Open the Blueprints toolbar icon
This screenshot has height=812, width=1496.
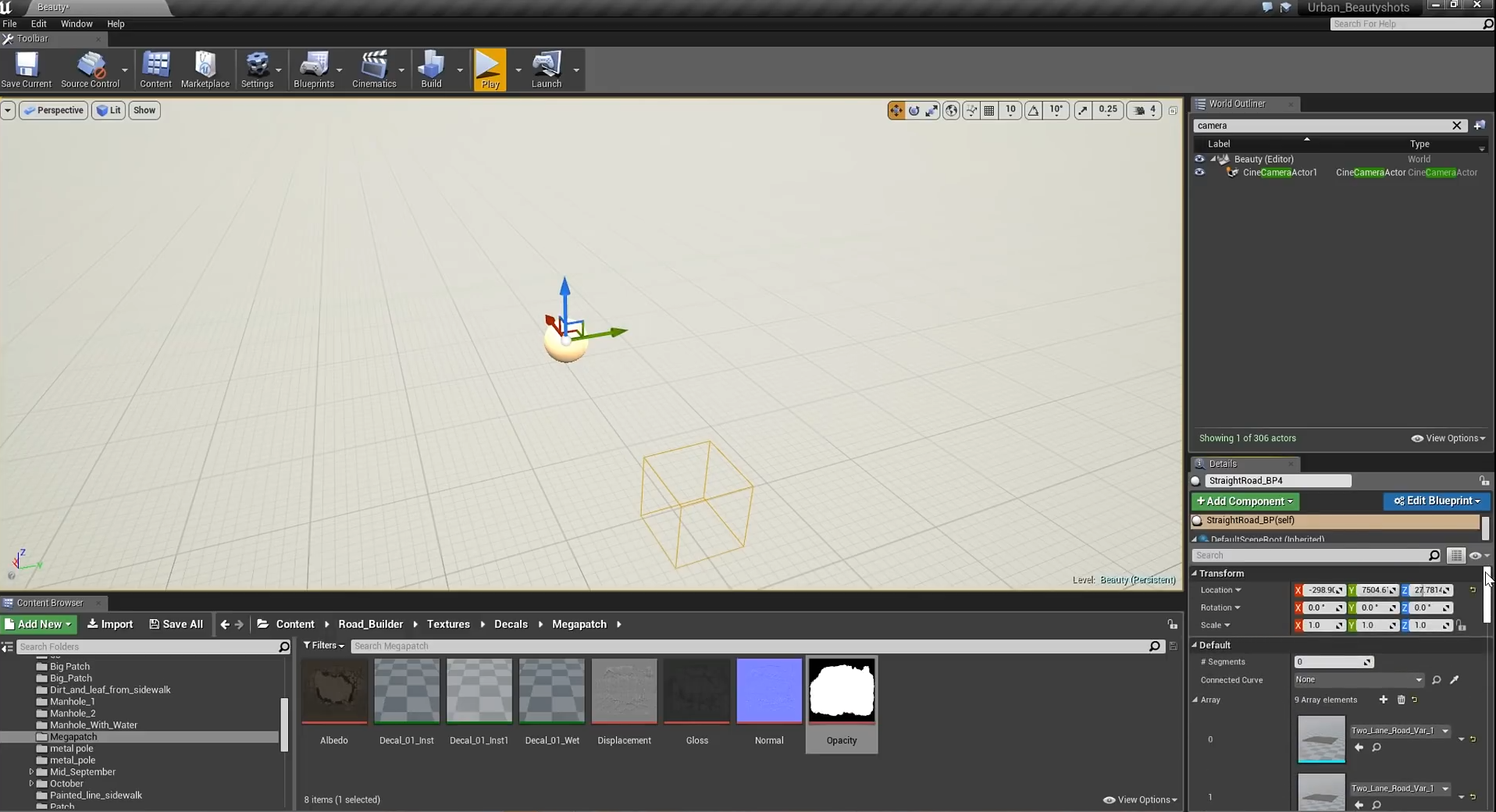[314, 69]
